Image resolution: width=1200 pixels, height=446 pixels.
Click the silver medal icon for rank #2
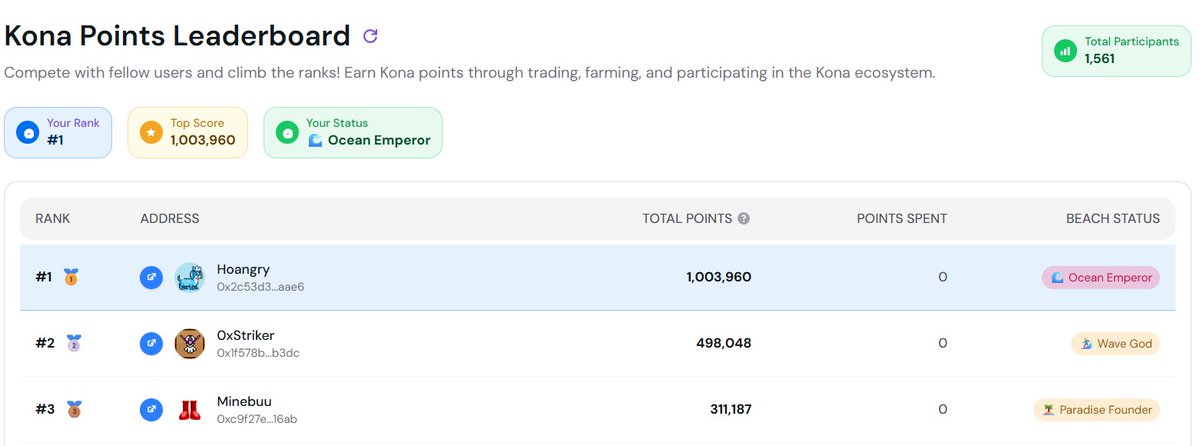pyautogui.click(x=73, y=343)
